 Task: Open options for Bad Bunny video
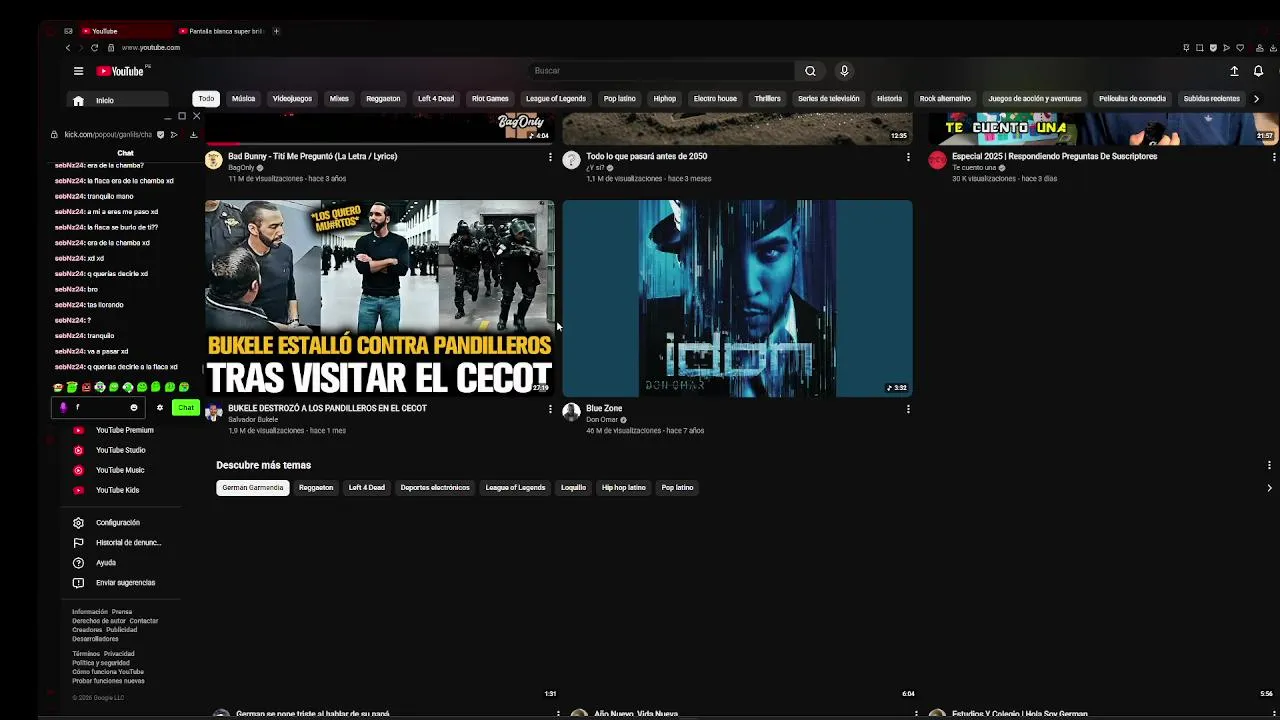(550, 157)
